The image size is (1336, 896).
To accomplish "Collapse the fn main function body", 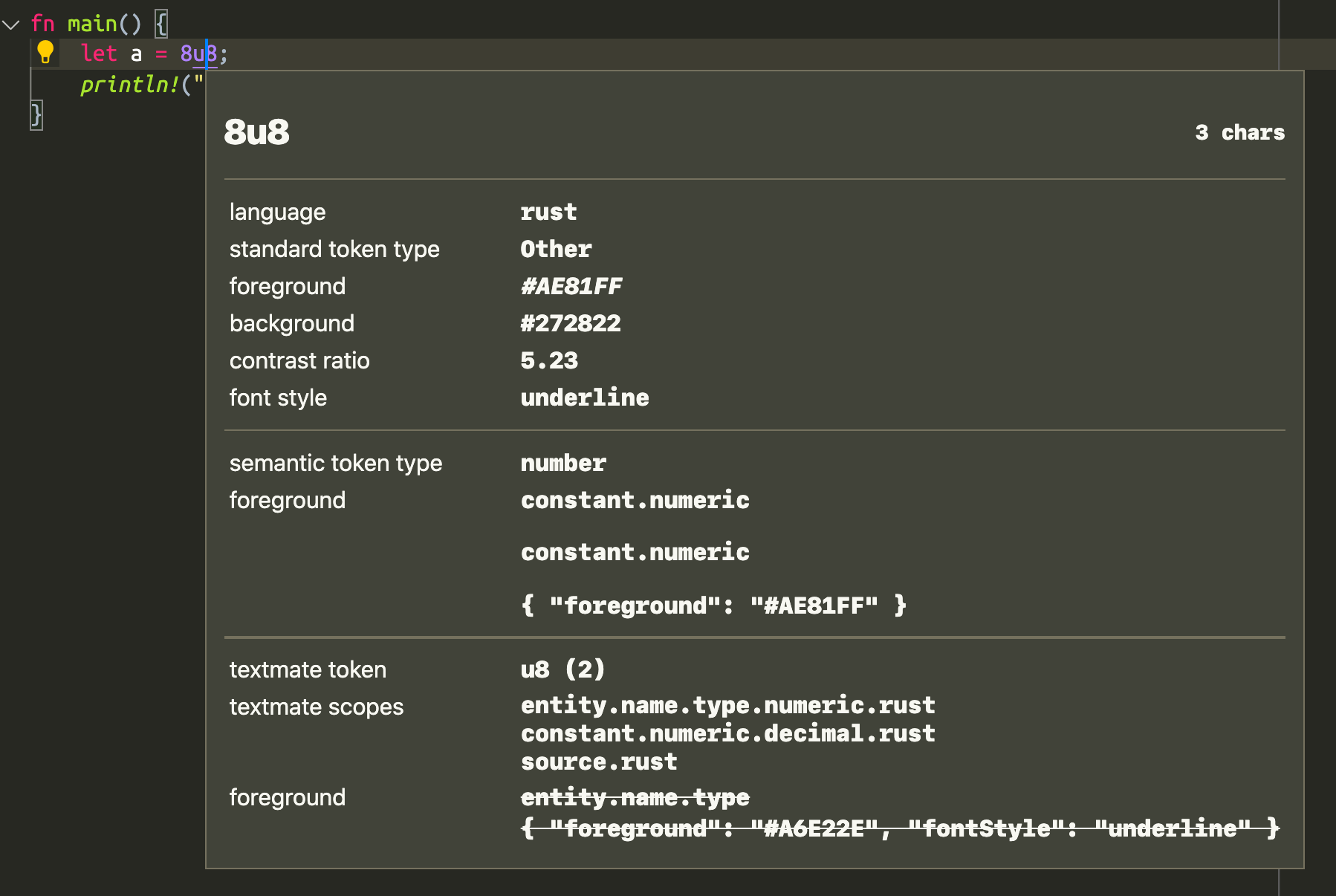I will (11, 23).
